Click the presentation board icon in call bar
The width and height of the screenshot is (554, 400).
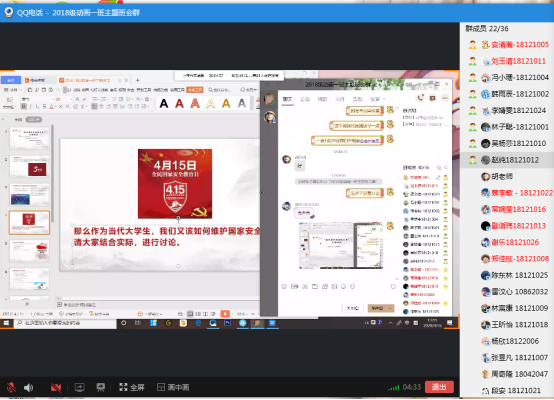pos(101,388)
